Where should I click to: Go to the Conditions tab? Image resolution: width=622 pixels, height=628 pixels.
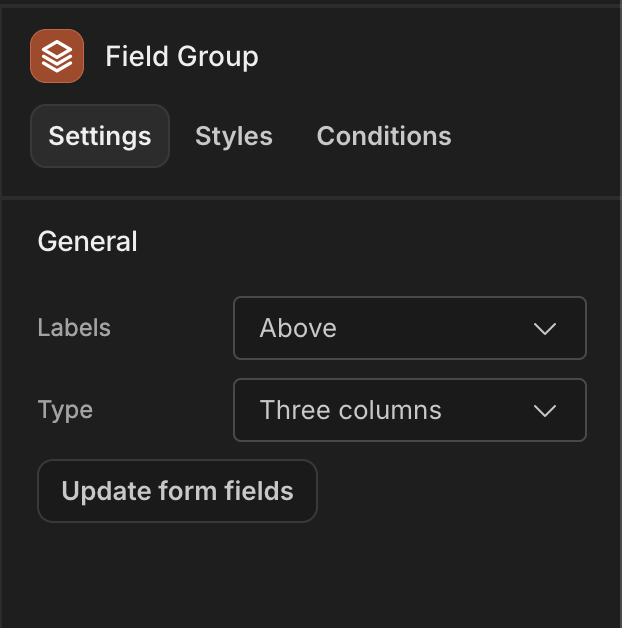pyautogui.click(x=384, y=136)
